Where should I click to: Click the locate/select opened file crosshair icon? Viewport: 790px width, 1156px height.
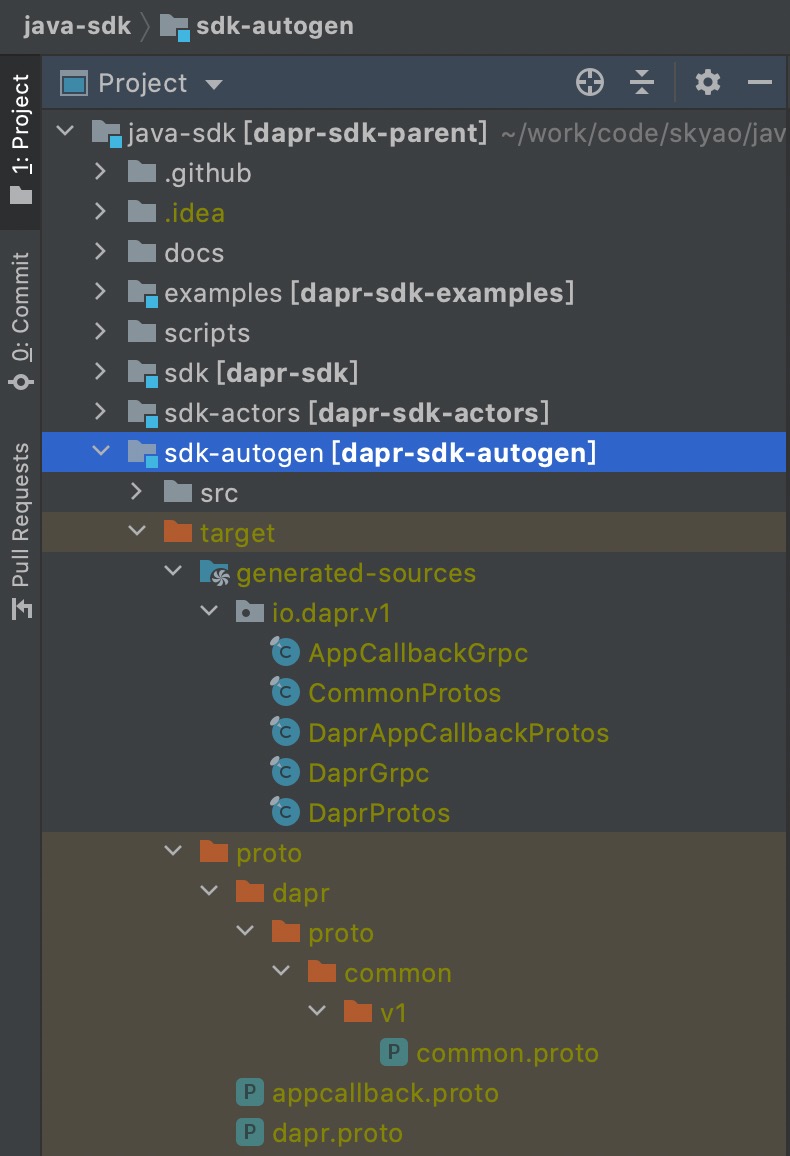[590, 83]
